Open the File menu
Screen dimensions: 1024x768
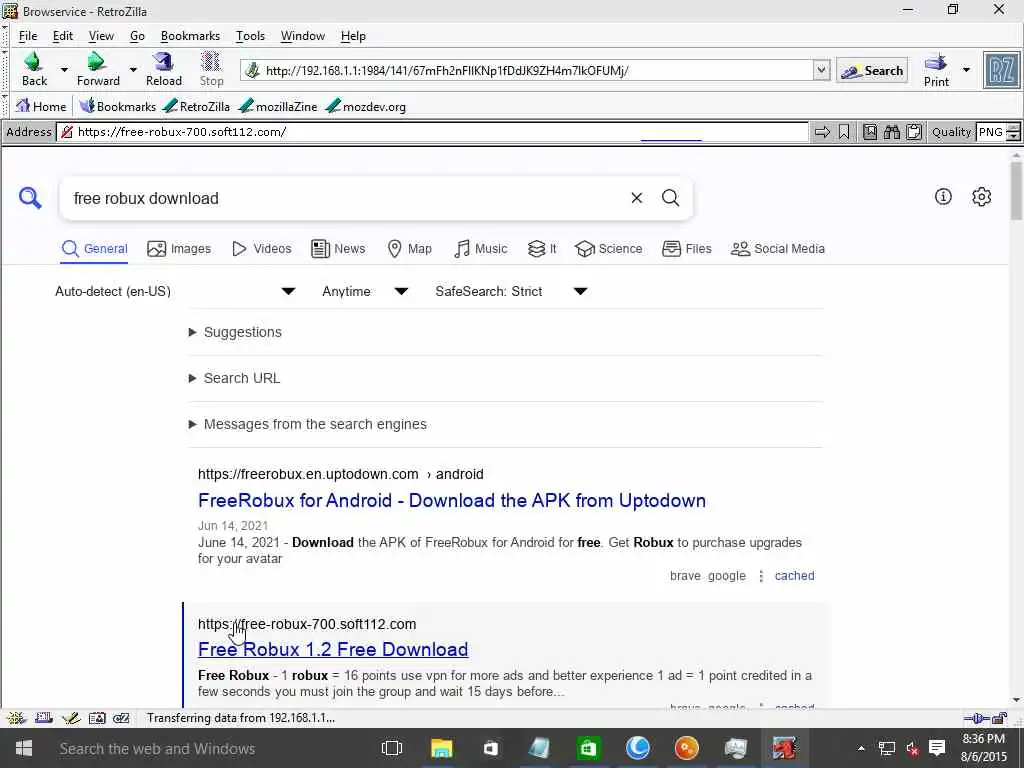pos(28,36)
